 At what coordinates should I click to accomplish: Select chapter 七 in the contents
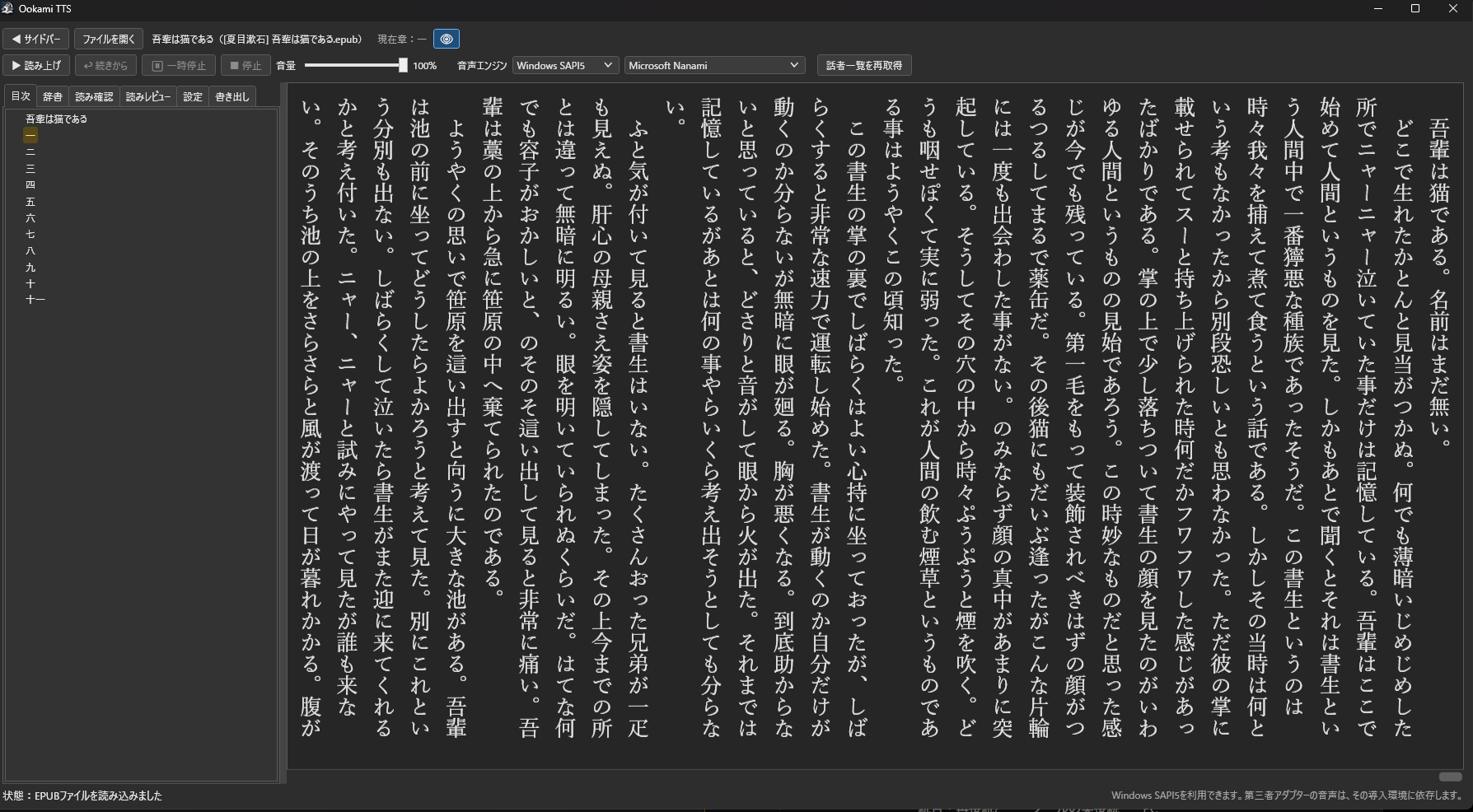(x=30, y=234)
